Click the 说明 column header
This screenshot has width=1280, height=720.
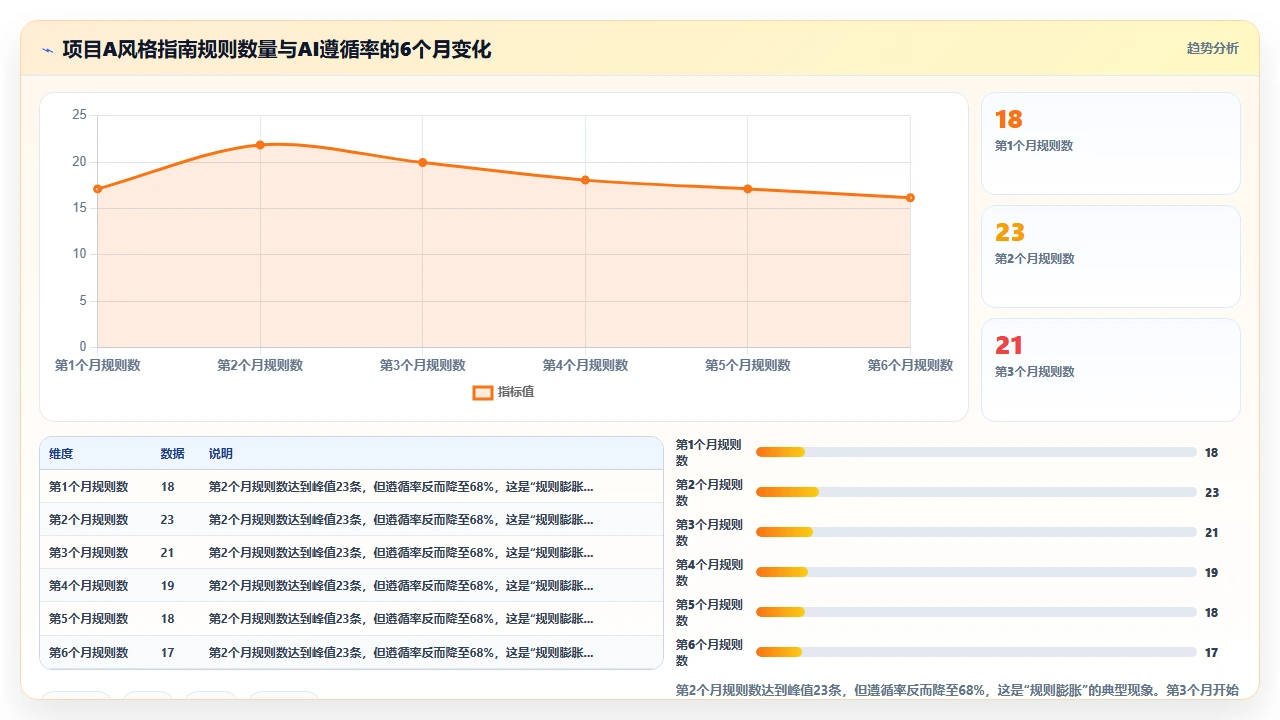tap(220, 454)
